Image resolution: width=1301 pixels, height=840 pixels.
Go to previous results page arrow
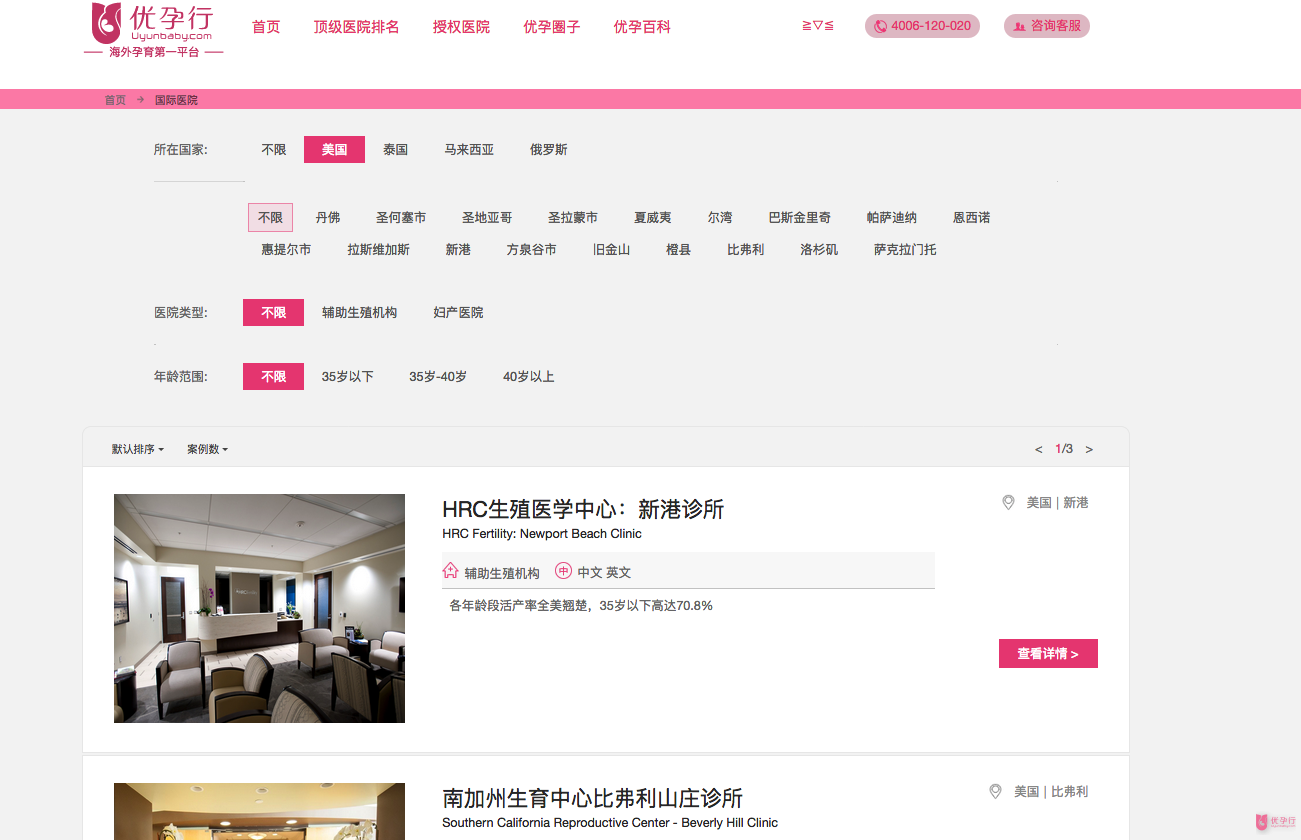pos(1038,450)
